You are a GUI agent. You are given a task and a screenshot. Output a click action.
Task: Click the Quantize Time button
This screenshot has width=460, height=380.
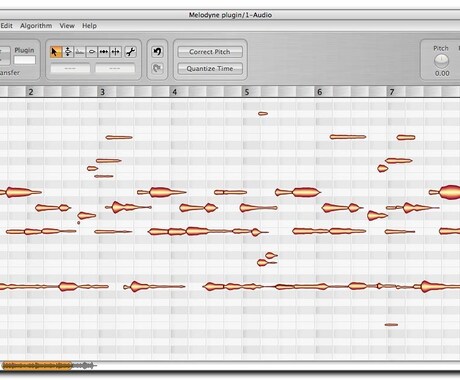210,69
